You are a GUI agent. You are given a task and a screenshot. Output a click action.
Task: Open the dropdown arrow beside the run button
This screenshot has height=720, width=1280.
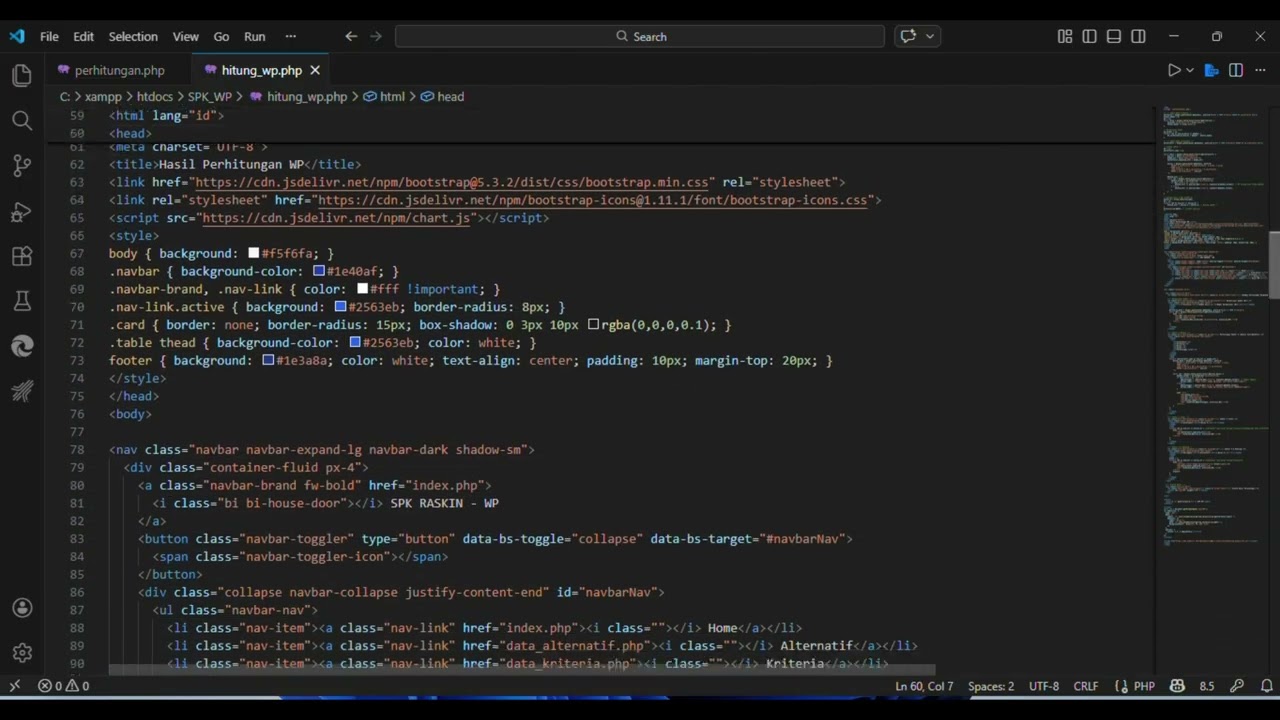[x=1190, y=70]
